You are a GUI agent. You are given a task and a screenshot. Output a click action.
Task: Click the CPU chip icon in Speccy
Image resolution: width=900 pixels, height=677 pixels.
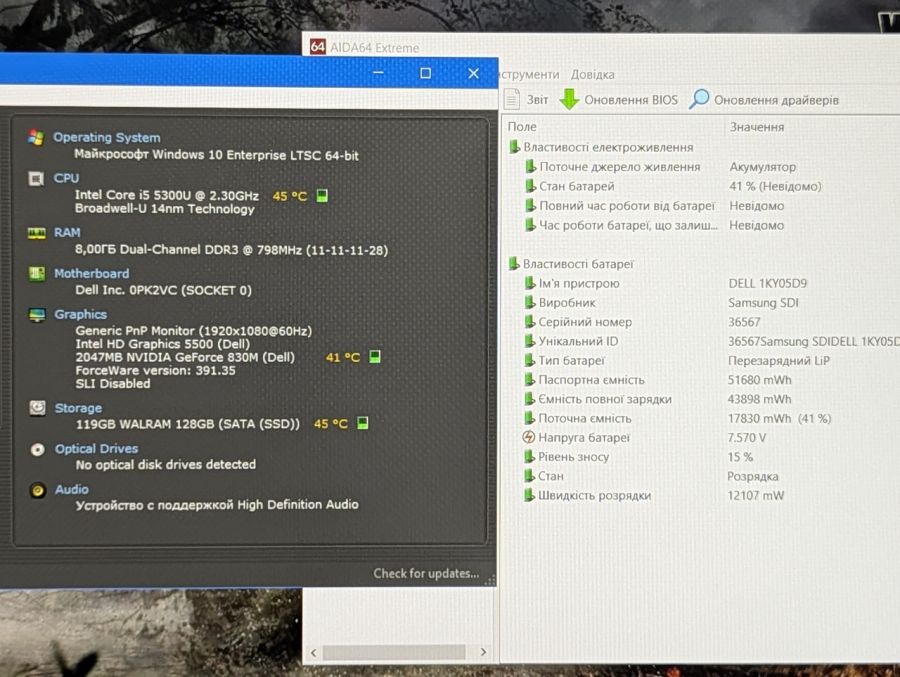coord(36,179)
